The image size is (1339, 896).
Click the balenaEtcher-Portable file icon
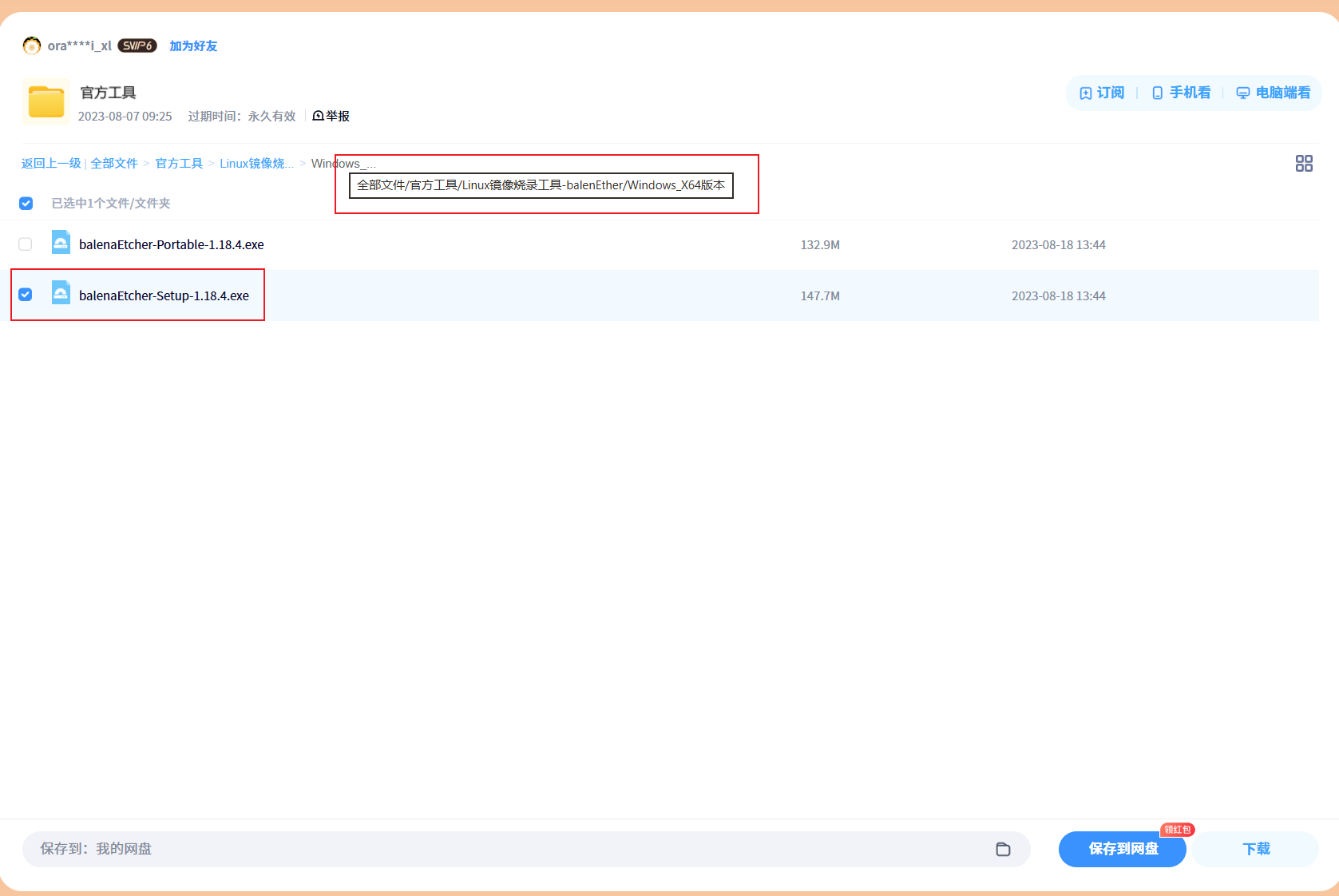pos(61,242)
